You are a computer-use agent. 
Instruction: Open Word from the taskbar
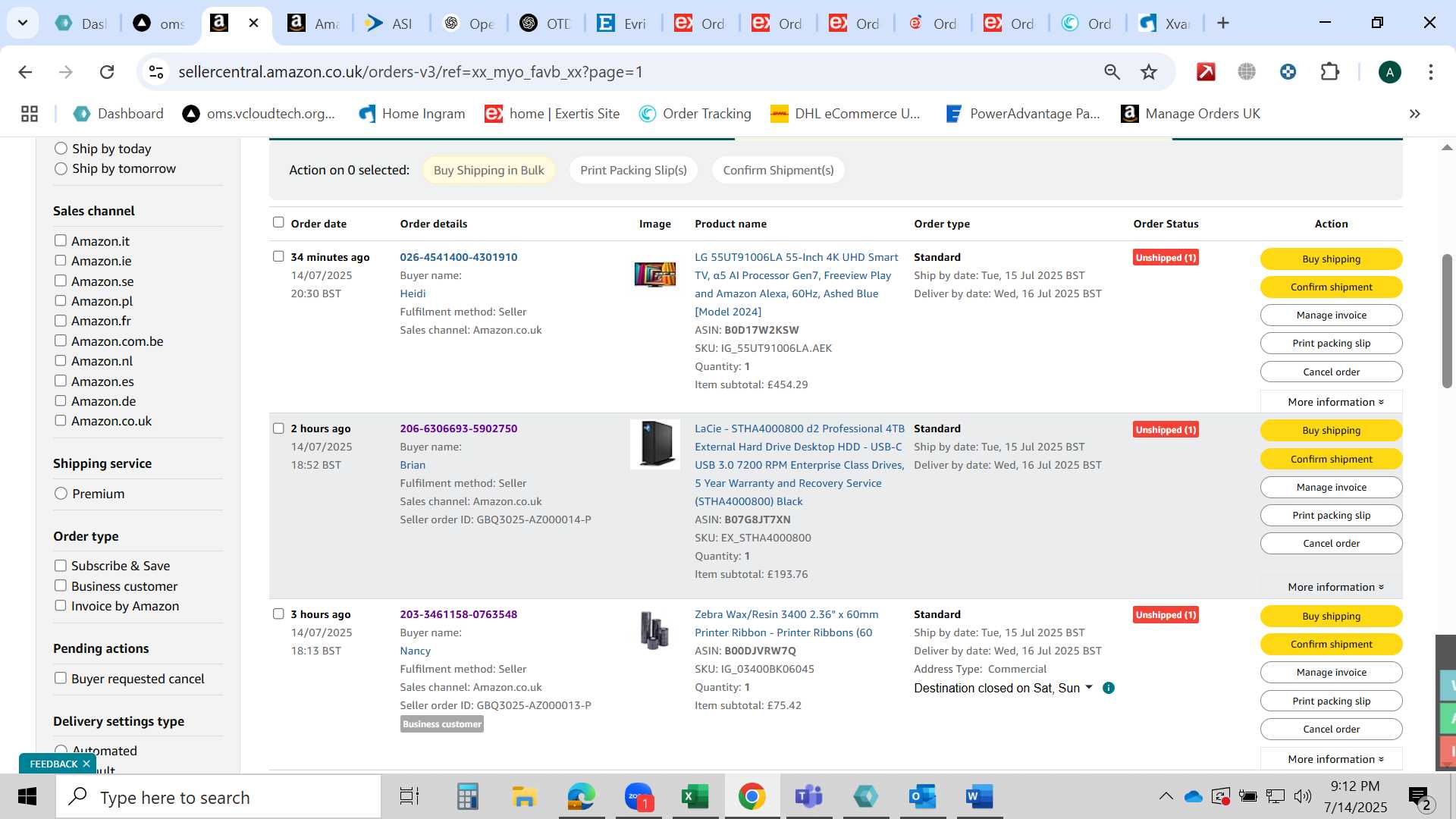coord(979,796)
